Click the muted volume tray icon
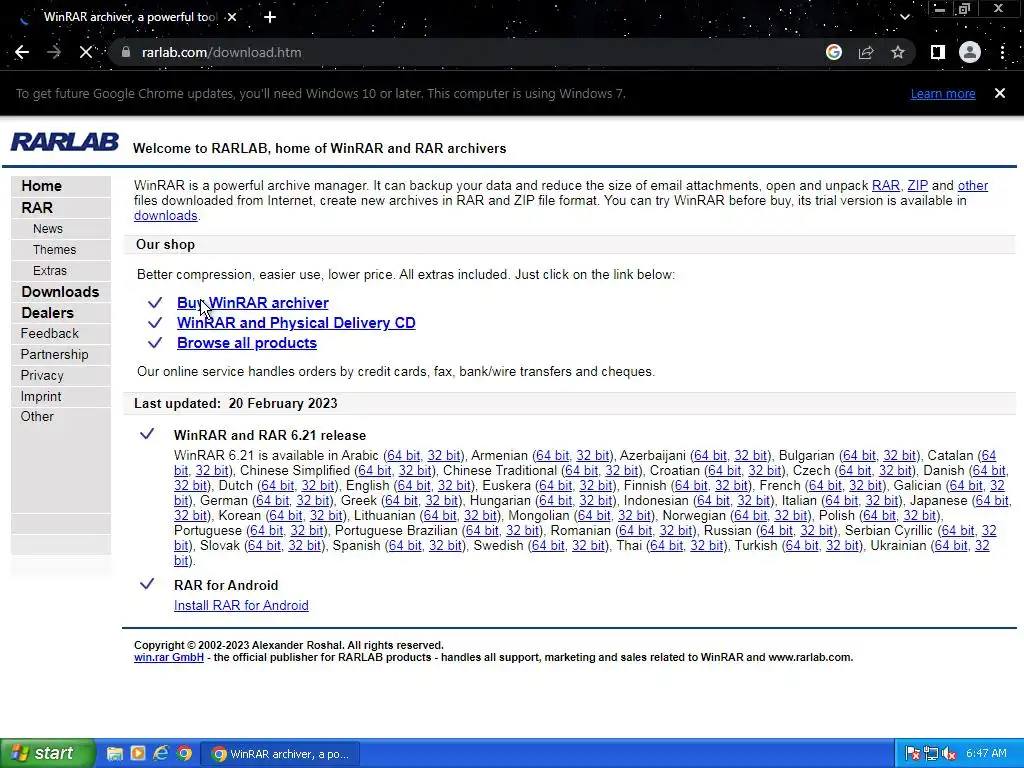The width and height of the screenshot is (1024, 768). (x=949, y=754)
